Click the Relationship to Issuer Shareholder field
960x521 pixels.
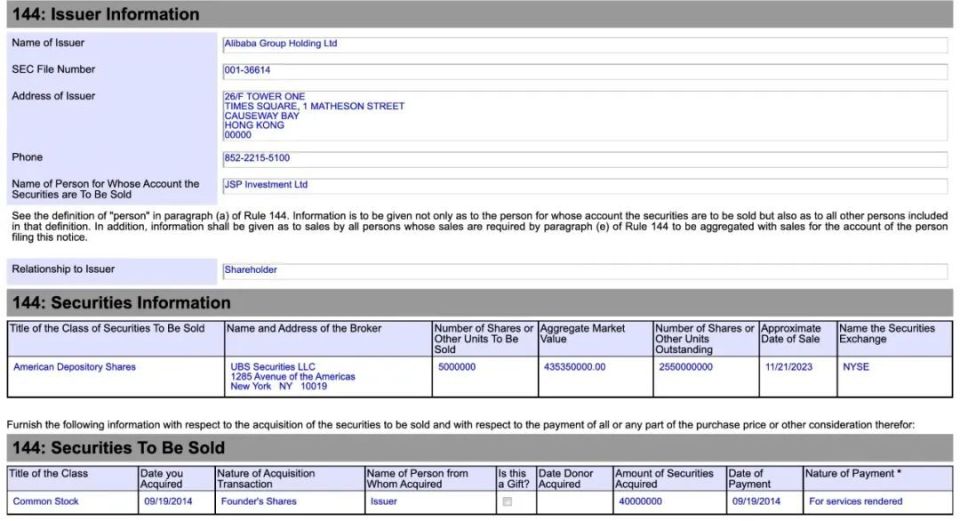click(x=585, y=271)
